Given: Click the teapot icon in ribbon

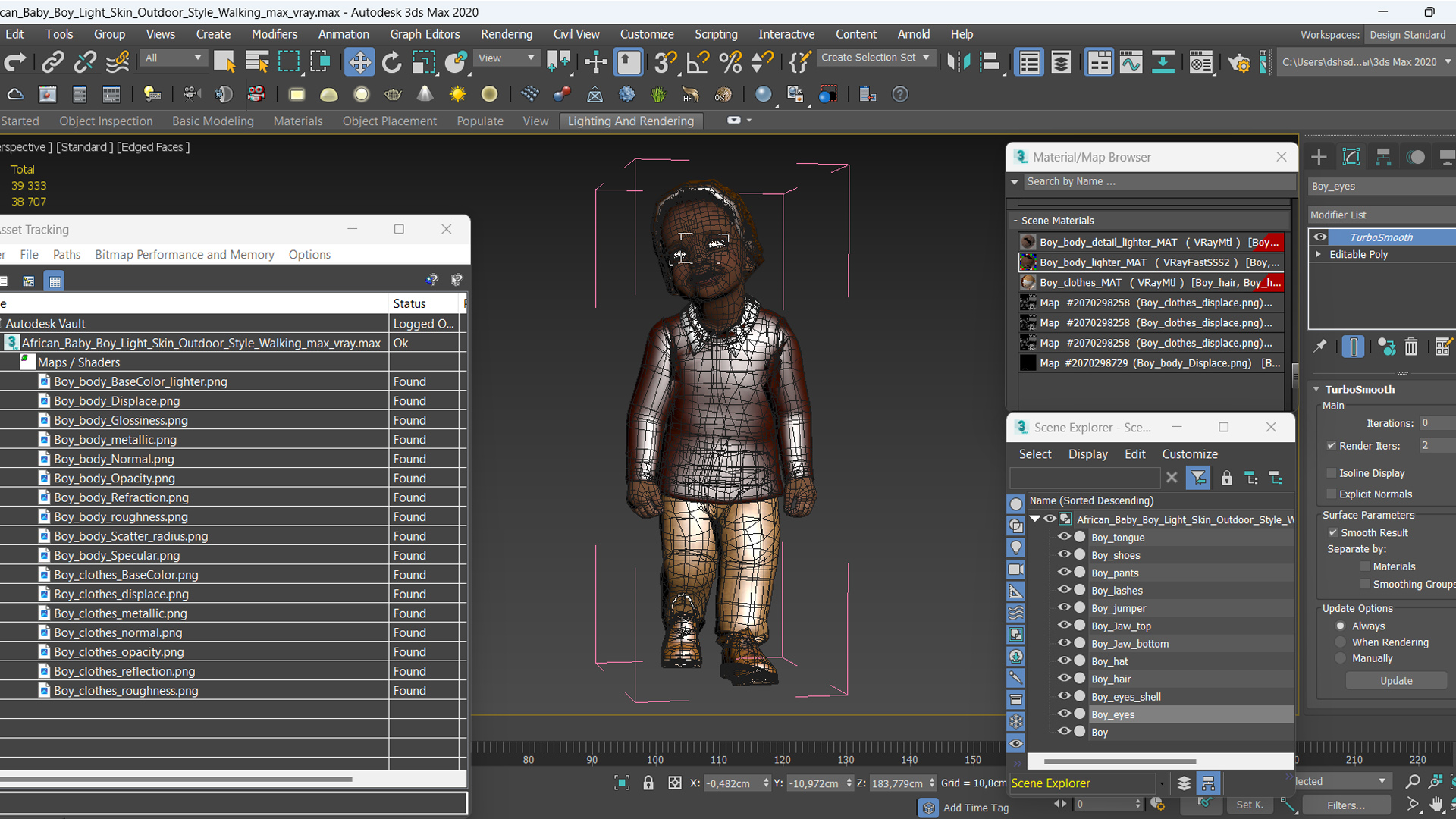Looking at the screenshot, I should click(393, 94).
